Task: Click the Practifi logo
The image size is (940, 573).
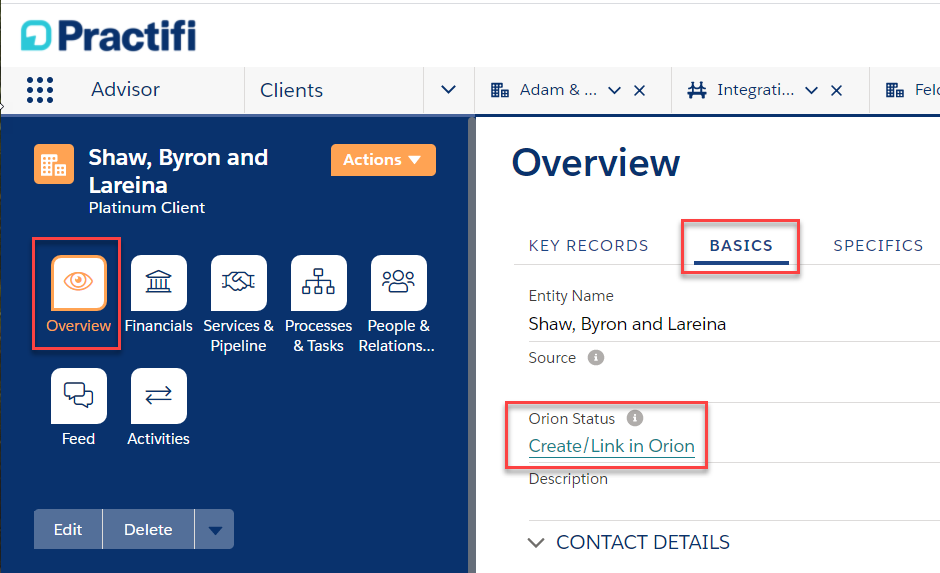Action: click(x=109, y=36)
